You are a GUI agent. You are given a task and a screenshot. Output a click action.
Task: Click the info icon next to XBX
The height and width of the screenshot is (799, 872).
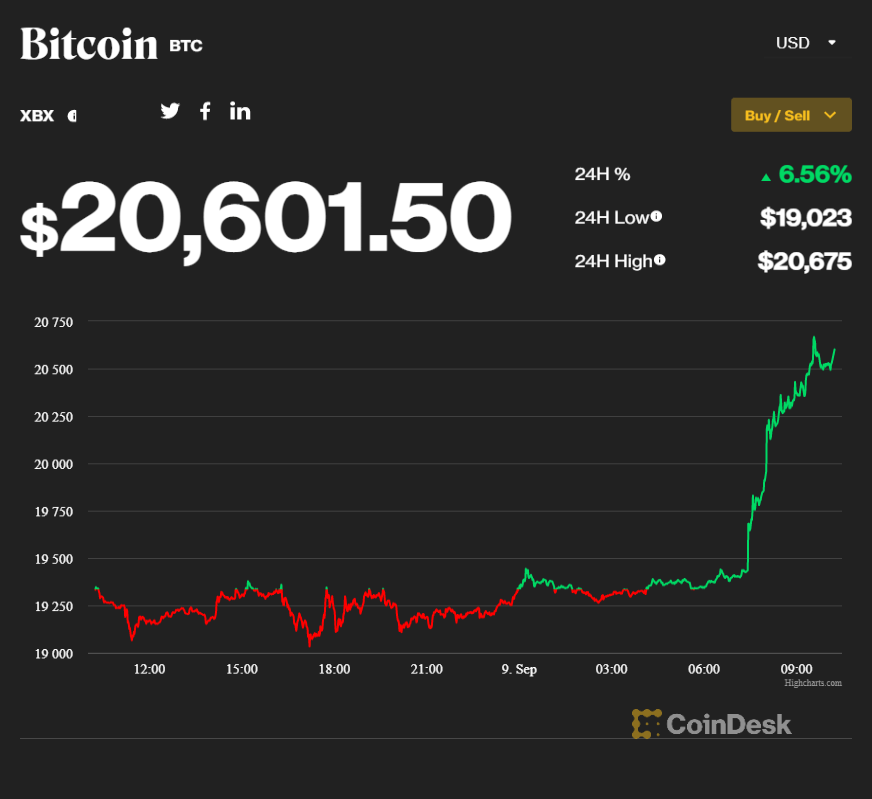click(x=72, y=116)
